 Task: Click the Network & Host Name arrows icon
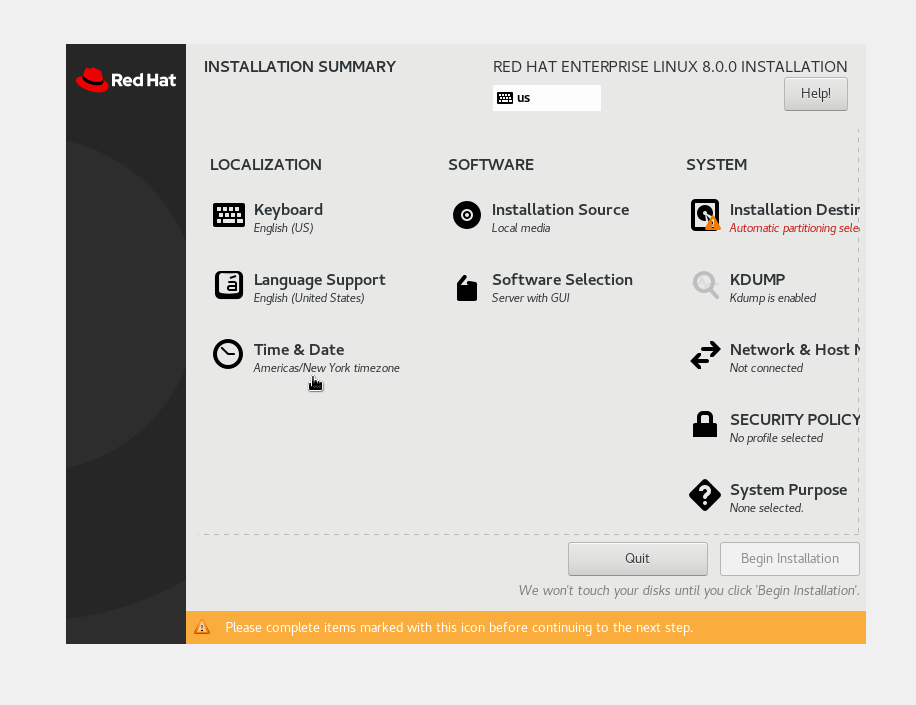[705, 355]
